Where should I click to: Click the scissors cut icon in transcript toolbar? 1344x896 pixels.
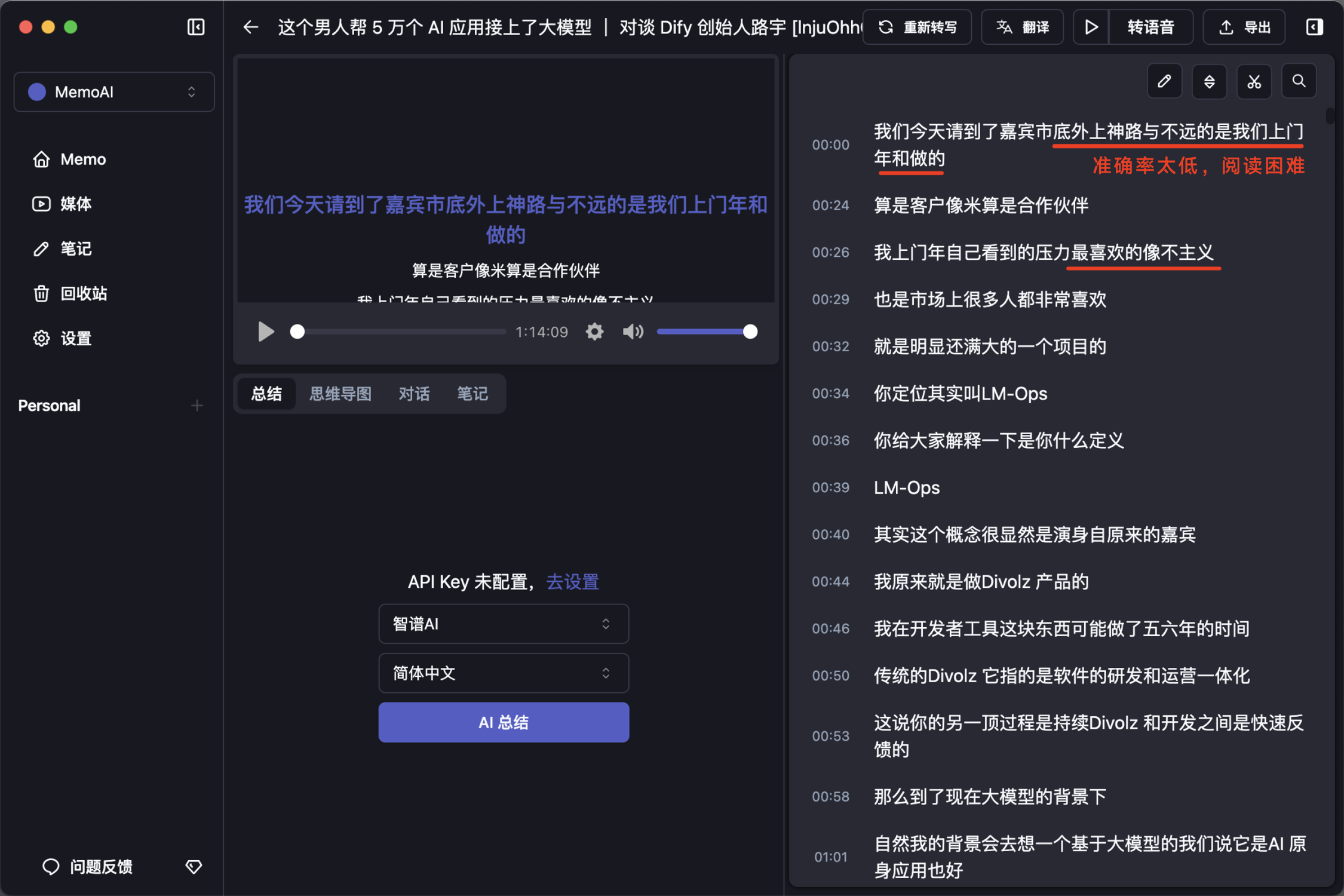(1254, 81)
